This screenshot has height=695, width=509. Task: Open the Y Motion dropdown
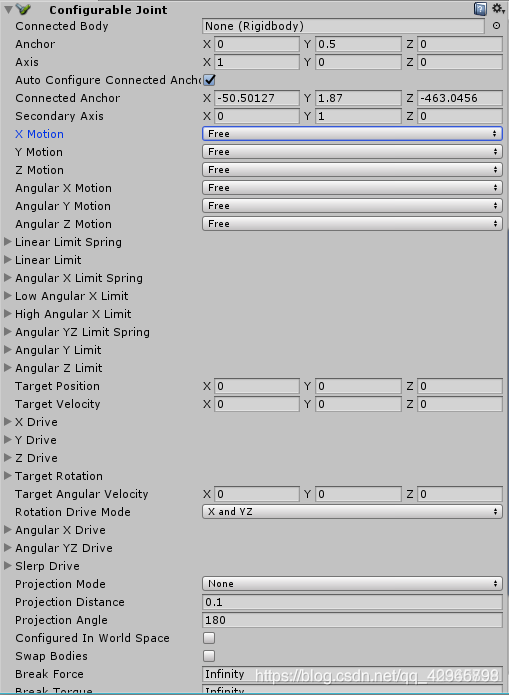pyautogui.click(x=352, y=152)
